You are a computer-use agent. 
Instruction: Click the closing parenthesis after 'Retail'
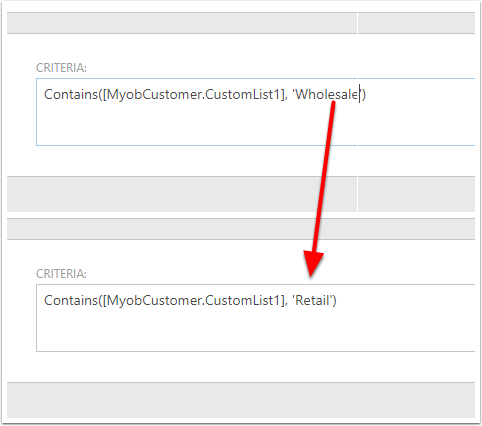334,300
